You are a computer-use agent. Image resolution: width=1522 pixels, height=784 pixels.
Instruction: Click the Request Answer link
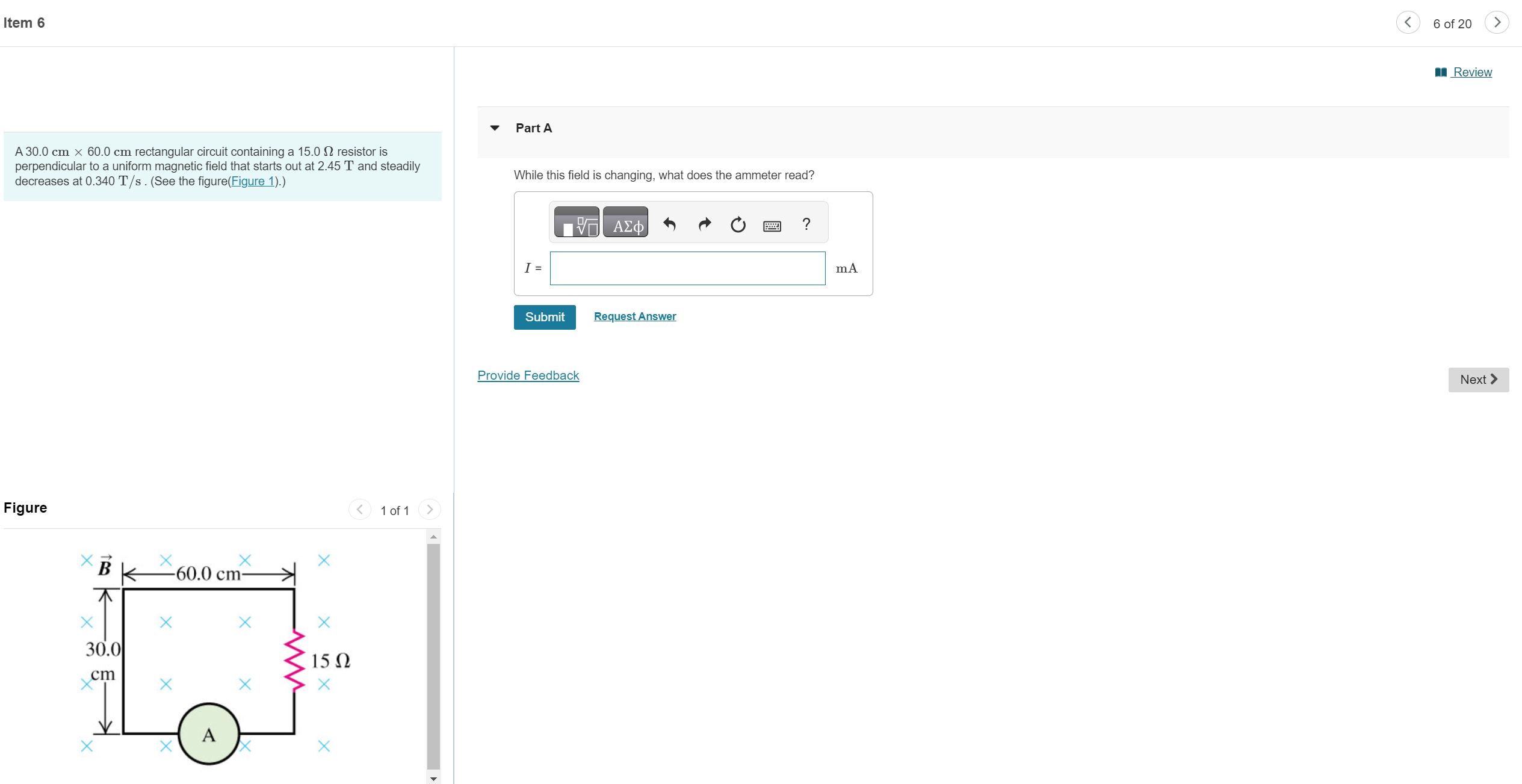(634, 316)
